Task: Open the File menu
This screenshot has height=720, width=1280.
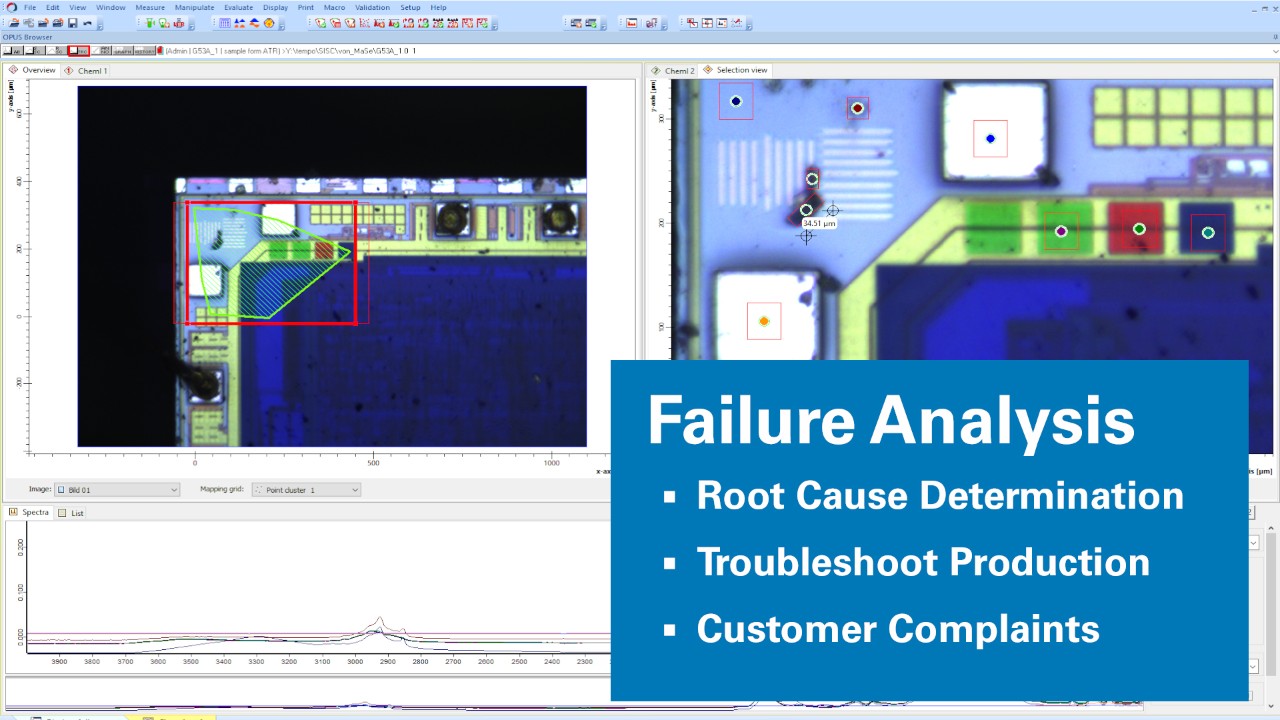Action: tap(30, 7)
